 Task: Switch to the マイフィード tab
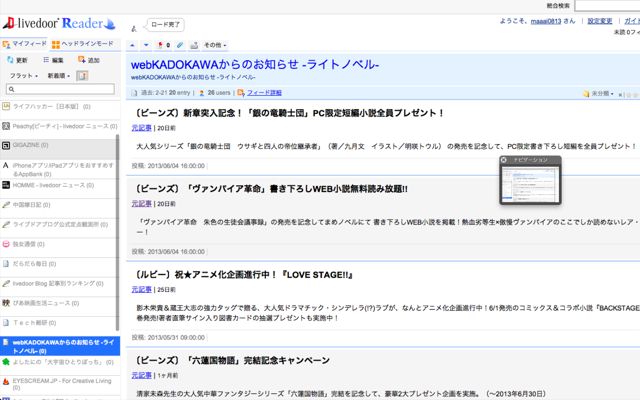pyautogui.click(x=24, y=44)
